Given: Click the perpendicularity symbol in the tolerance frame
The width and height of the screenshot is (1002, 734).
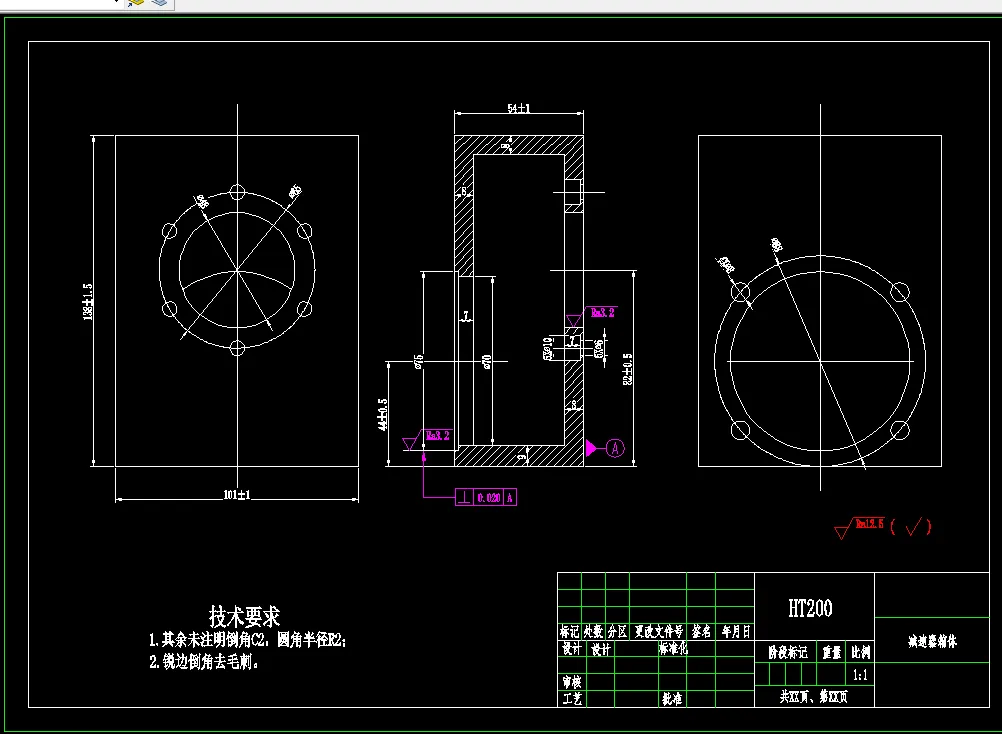Looking at the screenshot, I should pos(465,498).
